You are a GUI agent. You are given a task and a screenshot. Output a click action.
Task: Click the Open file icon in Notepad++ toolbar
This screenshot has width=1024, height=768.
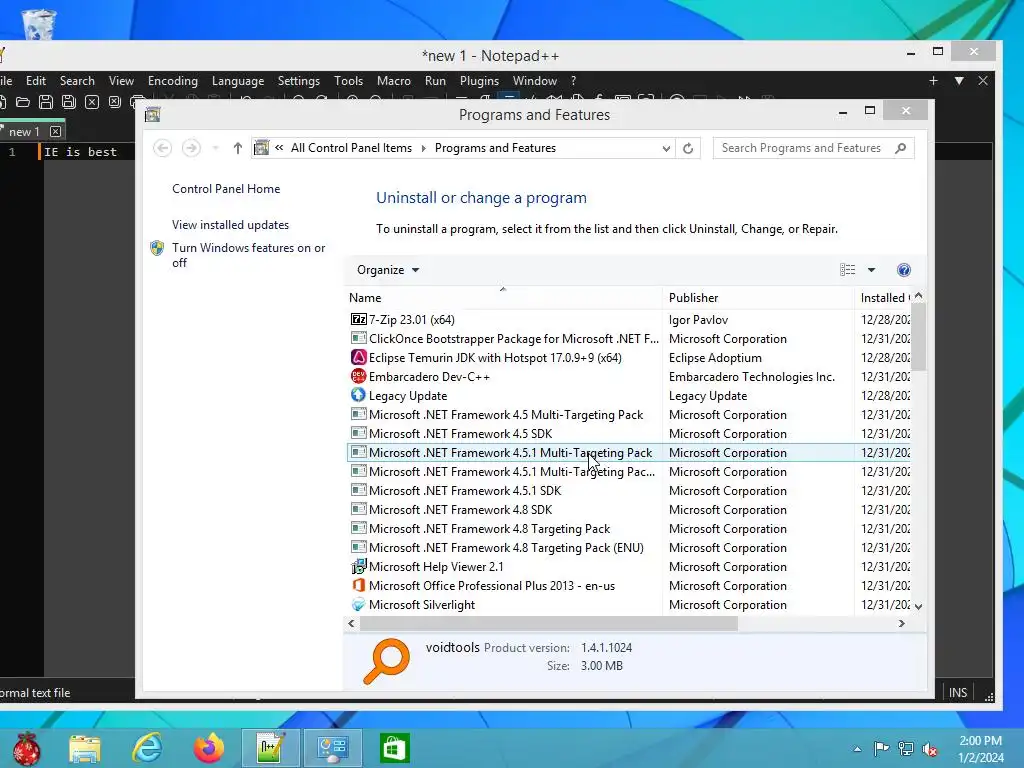23,102
